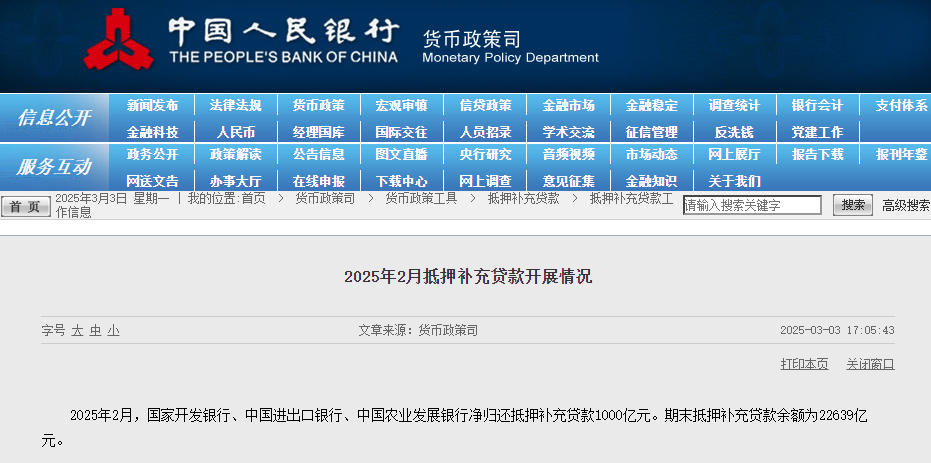Image resolution: width=931 pixels, height=463 pixels.
Task: Open 高级搜索 advanced search link
Action: (905, 205)
